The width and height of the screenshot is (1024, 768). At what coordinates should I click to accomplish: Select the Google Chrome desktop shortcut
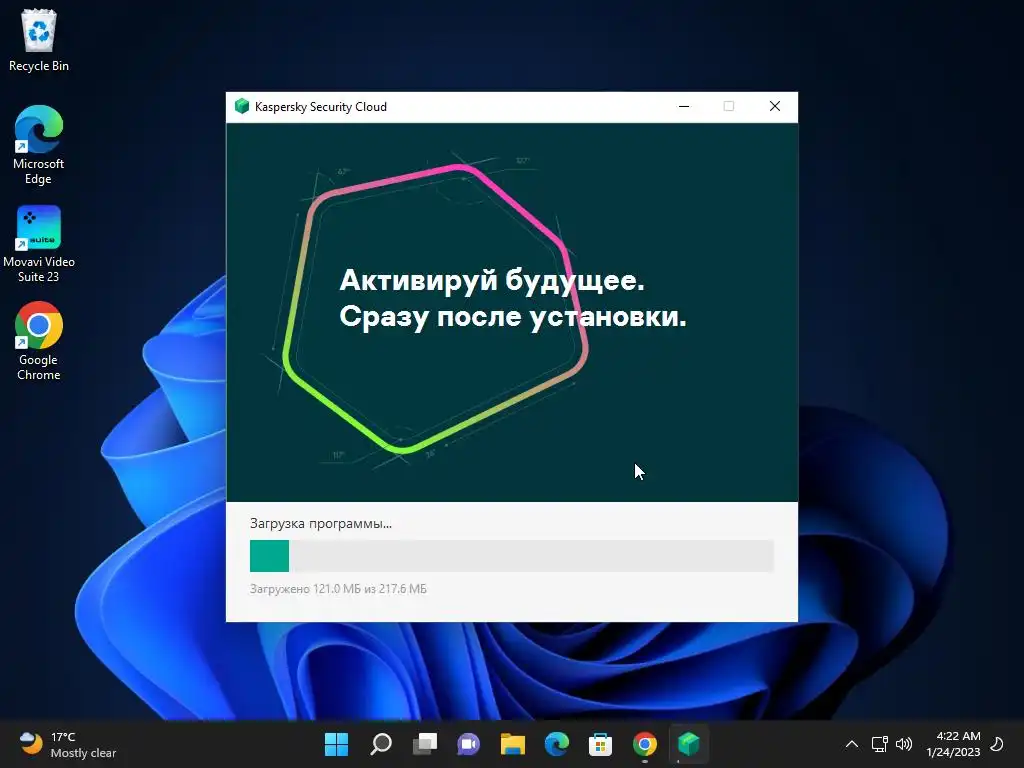coord(39,341)
